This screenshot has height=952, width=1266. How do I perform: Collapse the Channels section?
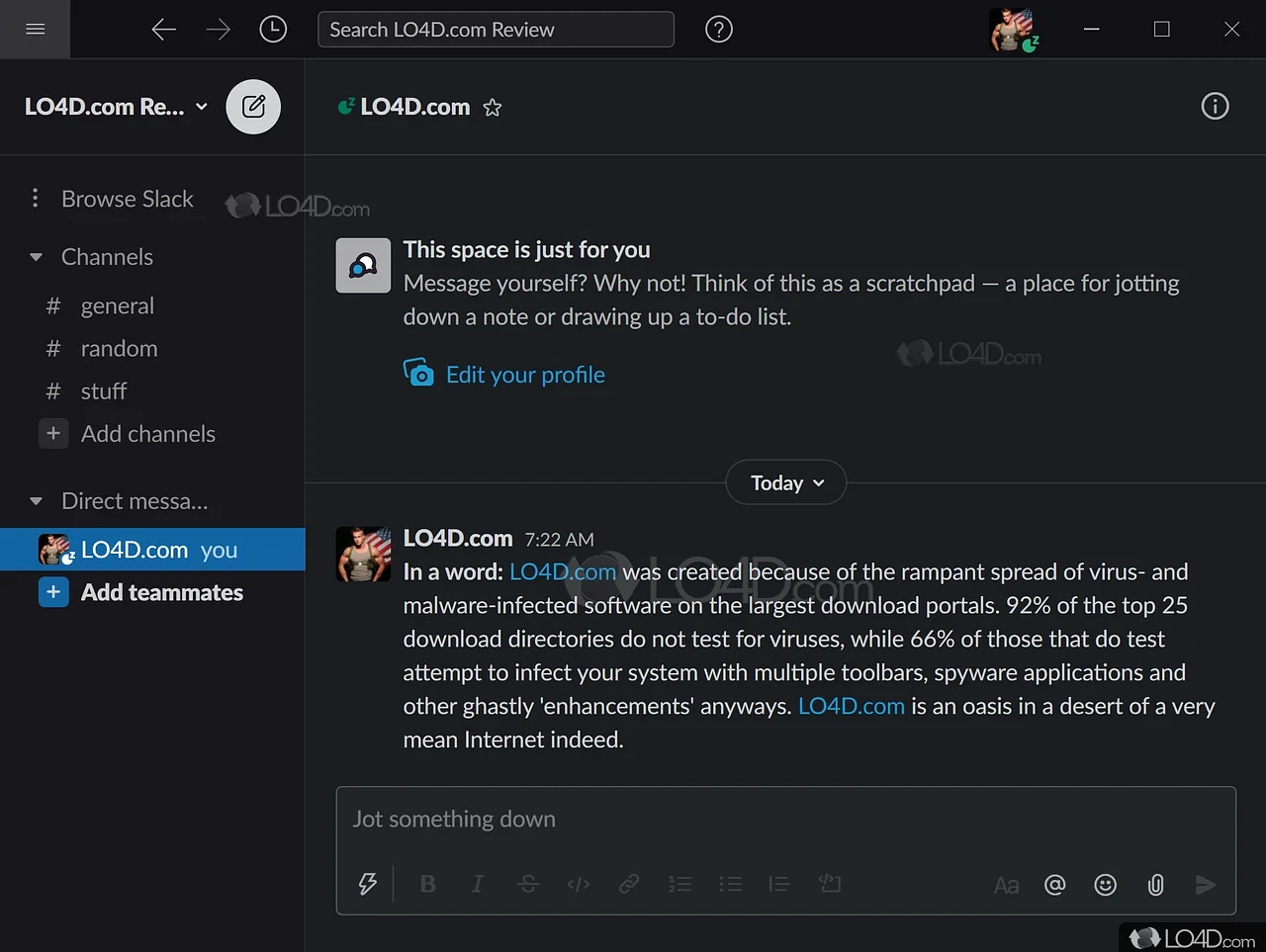(37, 257)
